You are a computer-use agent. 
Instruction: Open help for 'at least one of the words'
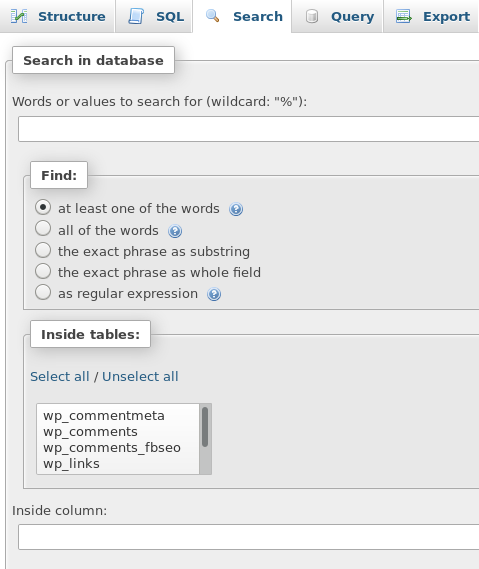pyautogui.click(x=236, y=209)
